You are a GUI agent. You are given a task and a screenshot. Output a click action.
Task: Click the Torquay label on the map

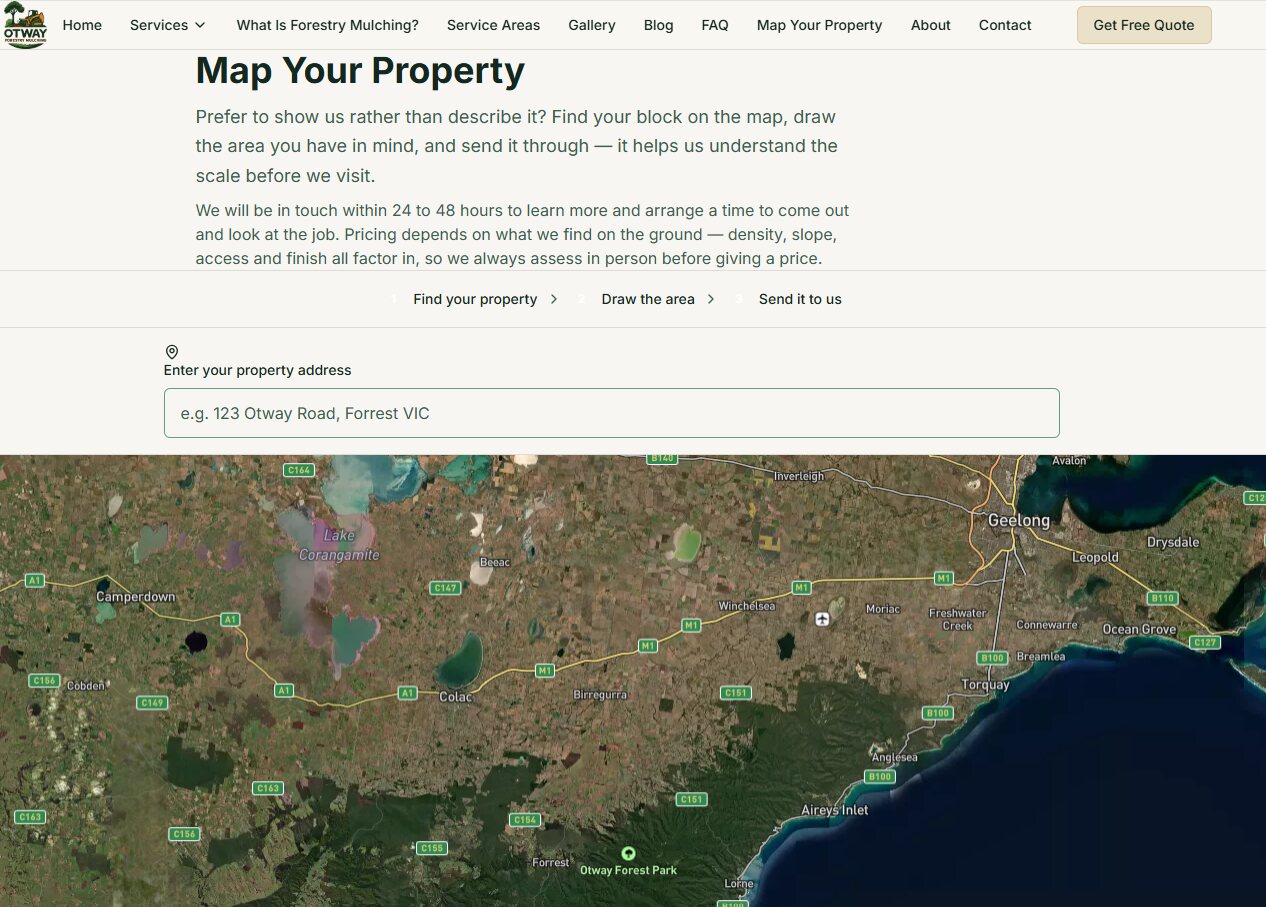(985, 685)
